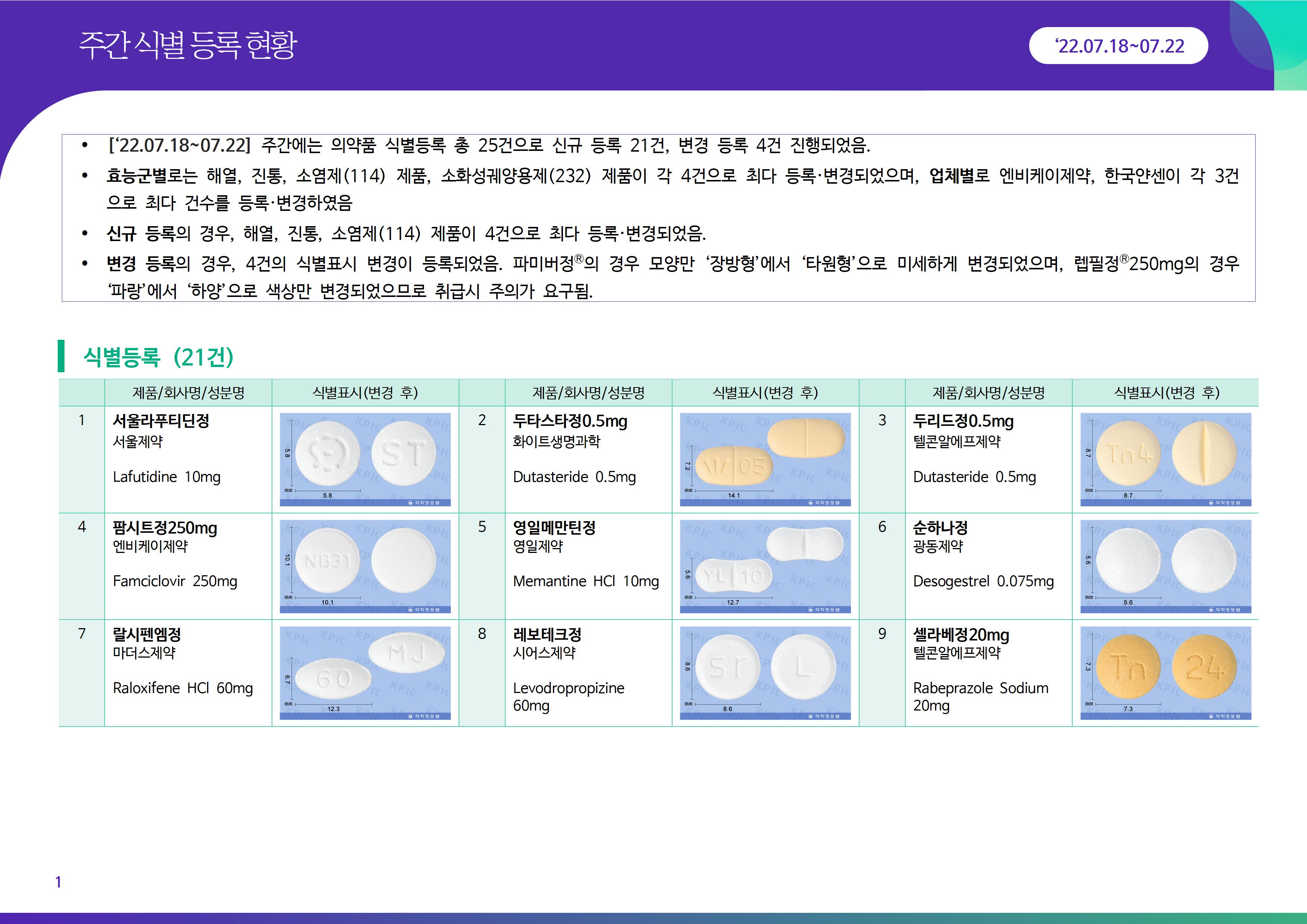Click the 셀라베정20mg product name
1307x924 pixels.
pos(961,634)
